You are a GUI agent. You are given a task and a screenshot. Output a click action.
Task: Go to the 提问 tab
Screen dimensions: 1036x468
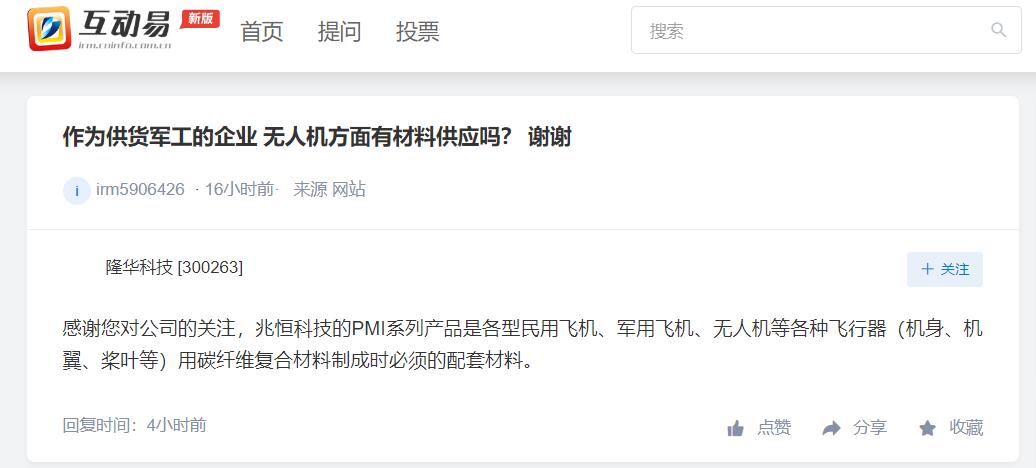coord(340,31)
